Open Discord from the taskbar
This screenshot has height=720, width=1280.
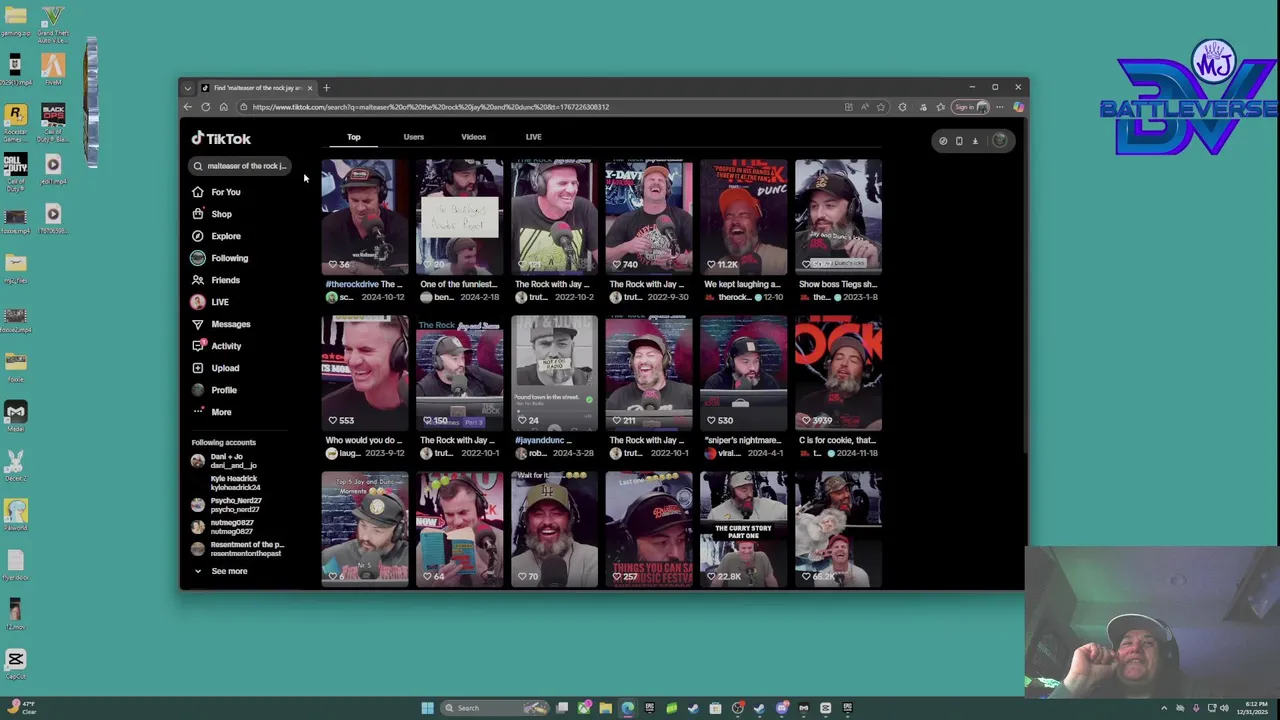click(781, 708)
